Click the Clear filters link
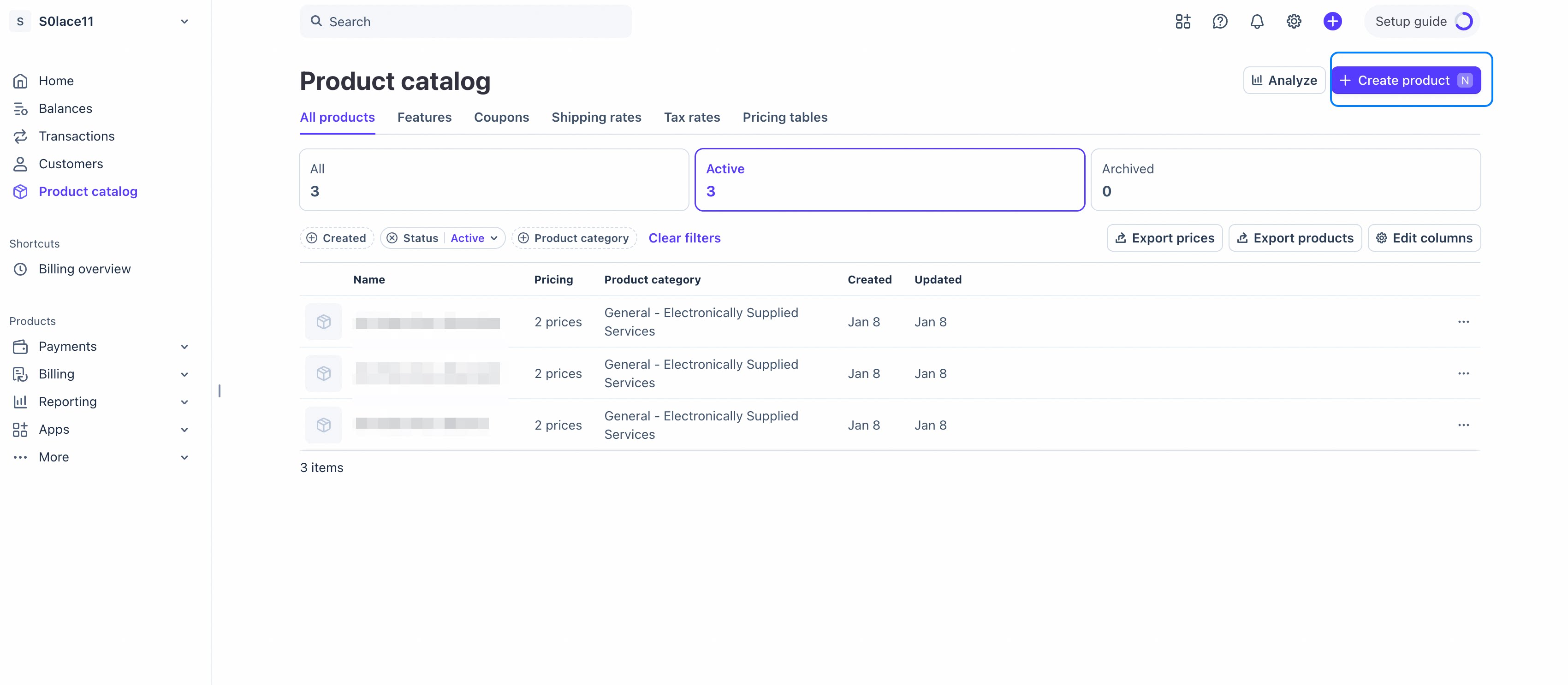 coord(684,238)
